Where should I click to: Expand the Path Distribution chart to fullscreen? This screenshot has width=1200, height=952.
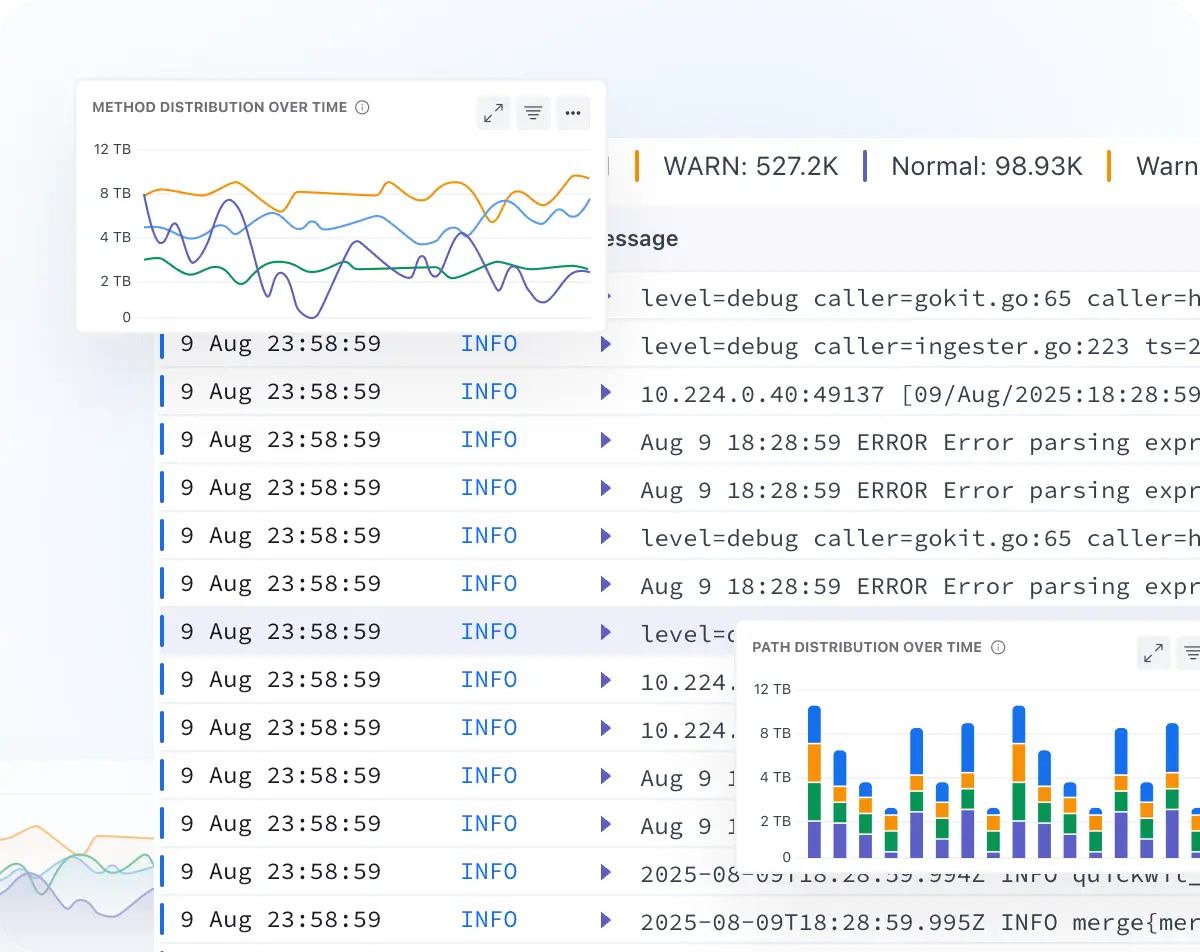click(1153, 654)
